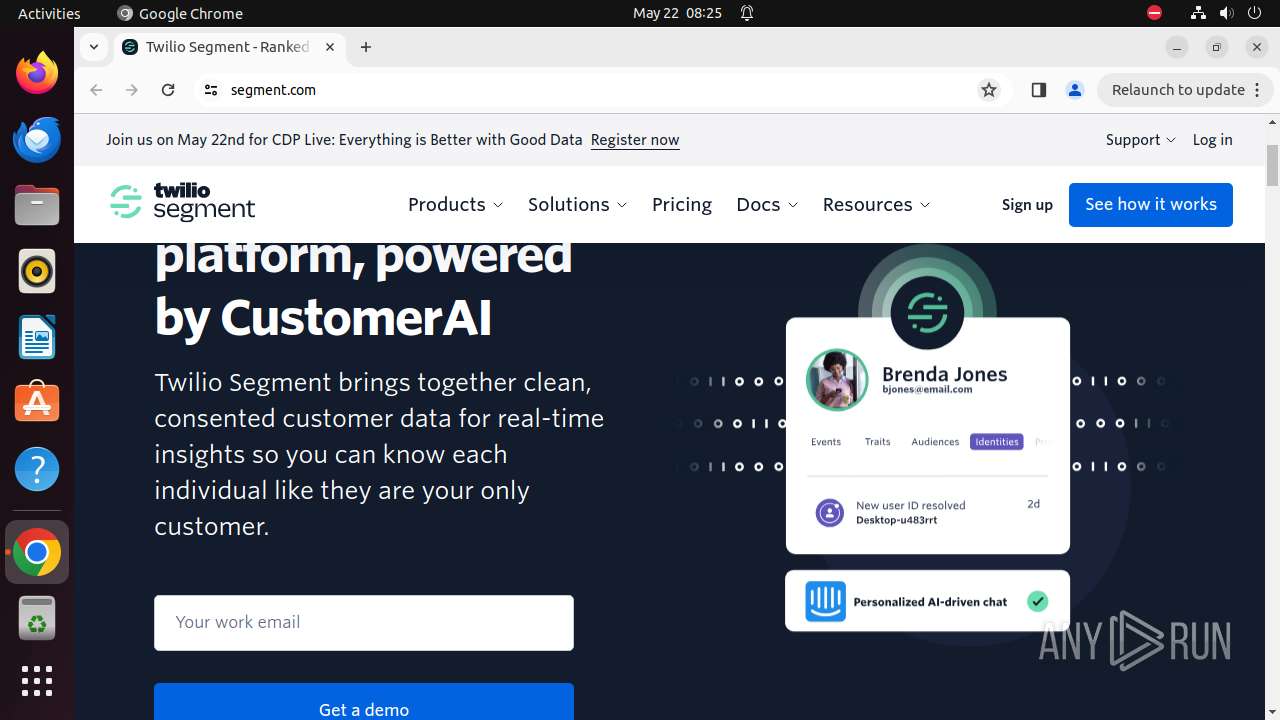Screen dimensions: 1280x720
Task: Click the Sign up link
Action: pyautogui.click(x=1027, y=204)
